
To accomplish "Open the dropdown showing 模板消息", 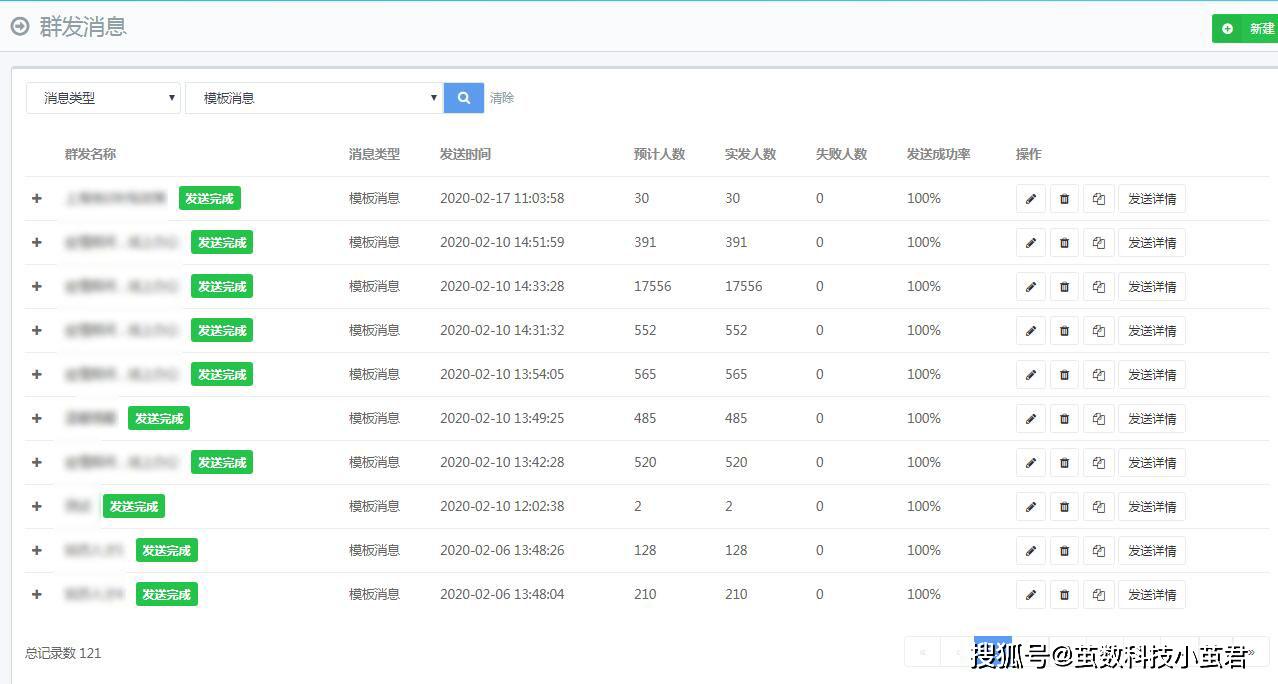I will pyautogui.click(x=314, y=97).
